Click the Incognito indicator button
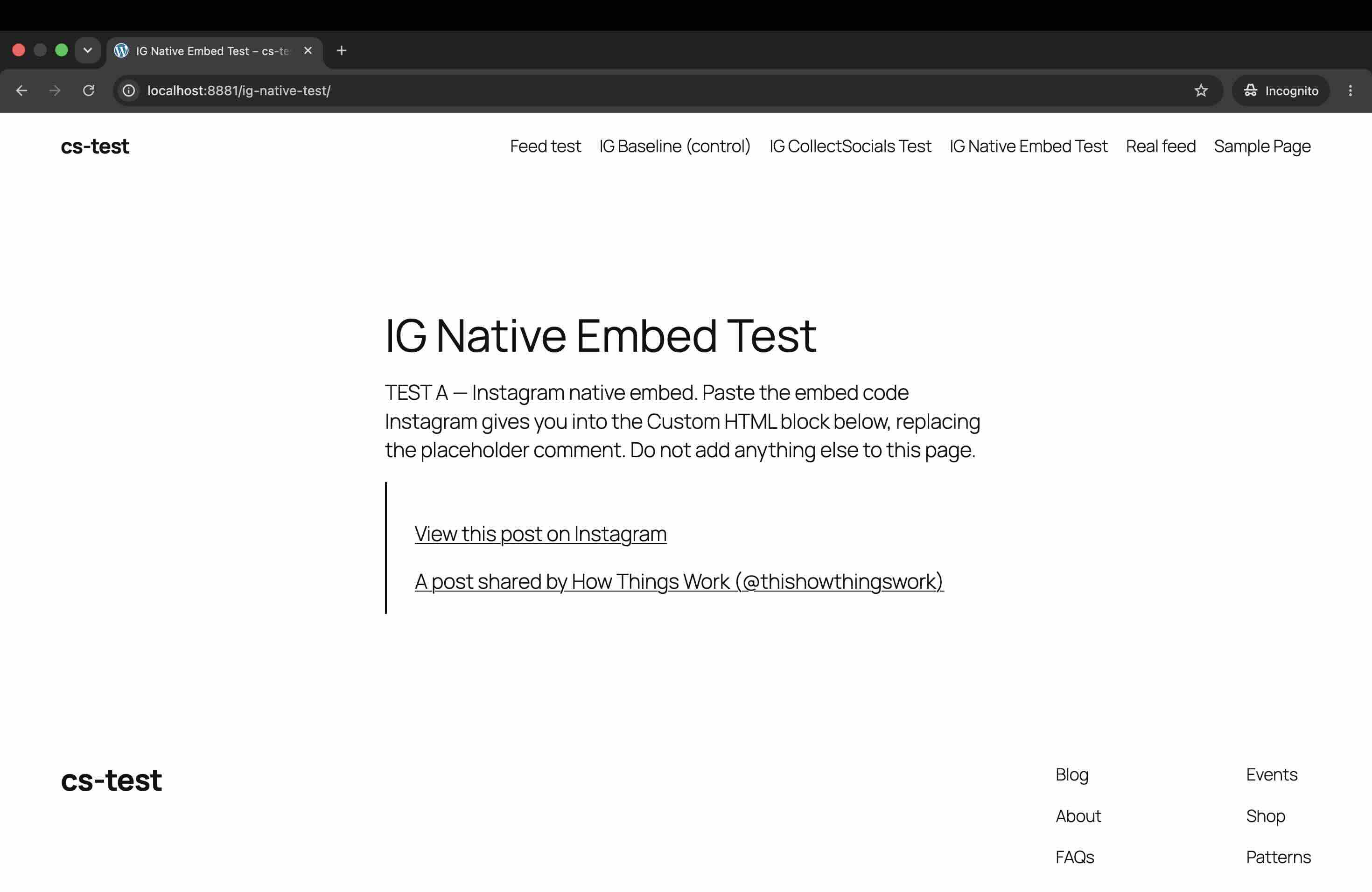The width and height of the screenshot is (1372, 892). [1281, 91]
